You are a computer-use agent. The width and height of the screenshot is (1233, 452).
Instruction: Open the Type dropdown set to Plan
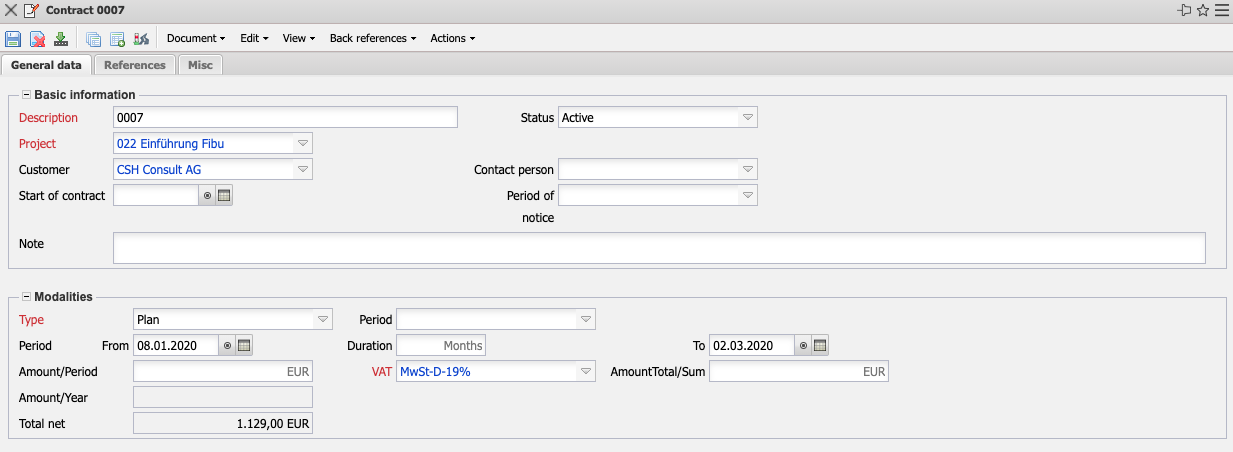coord(322,320)
